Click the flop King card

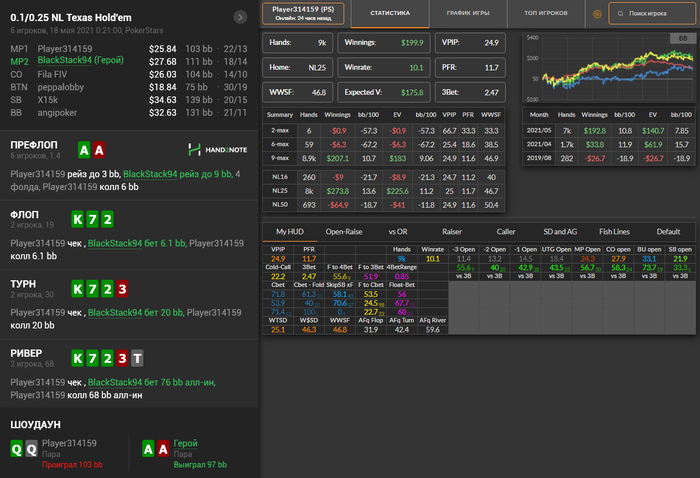pos(78,219)
